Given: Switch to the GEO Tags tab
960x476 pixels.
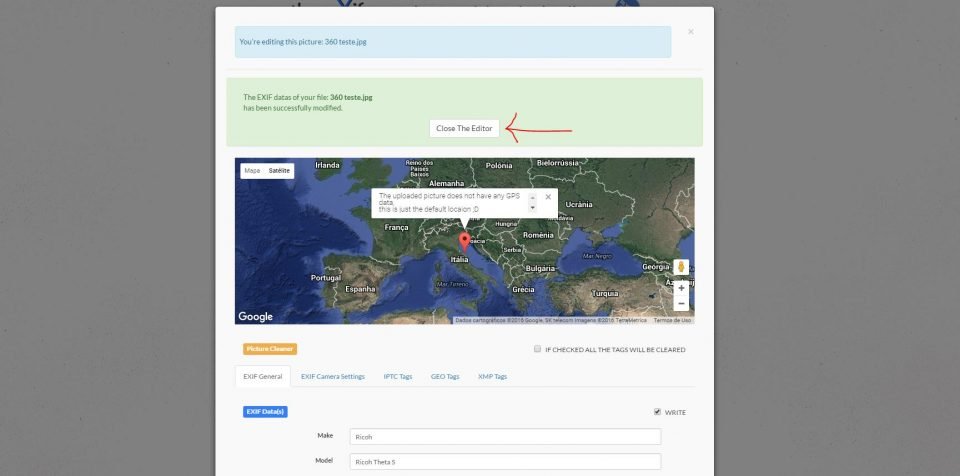Looking at the screenshot, I should pos(445,377).
